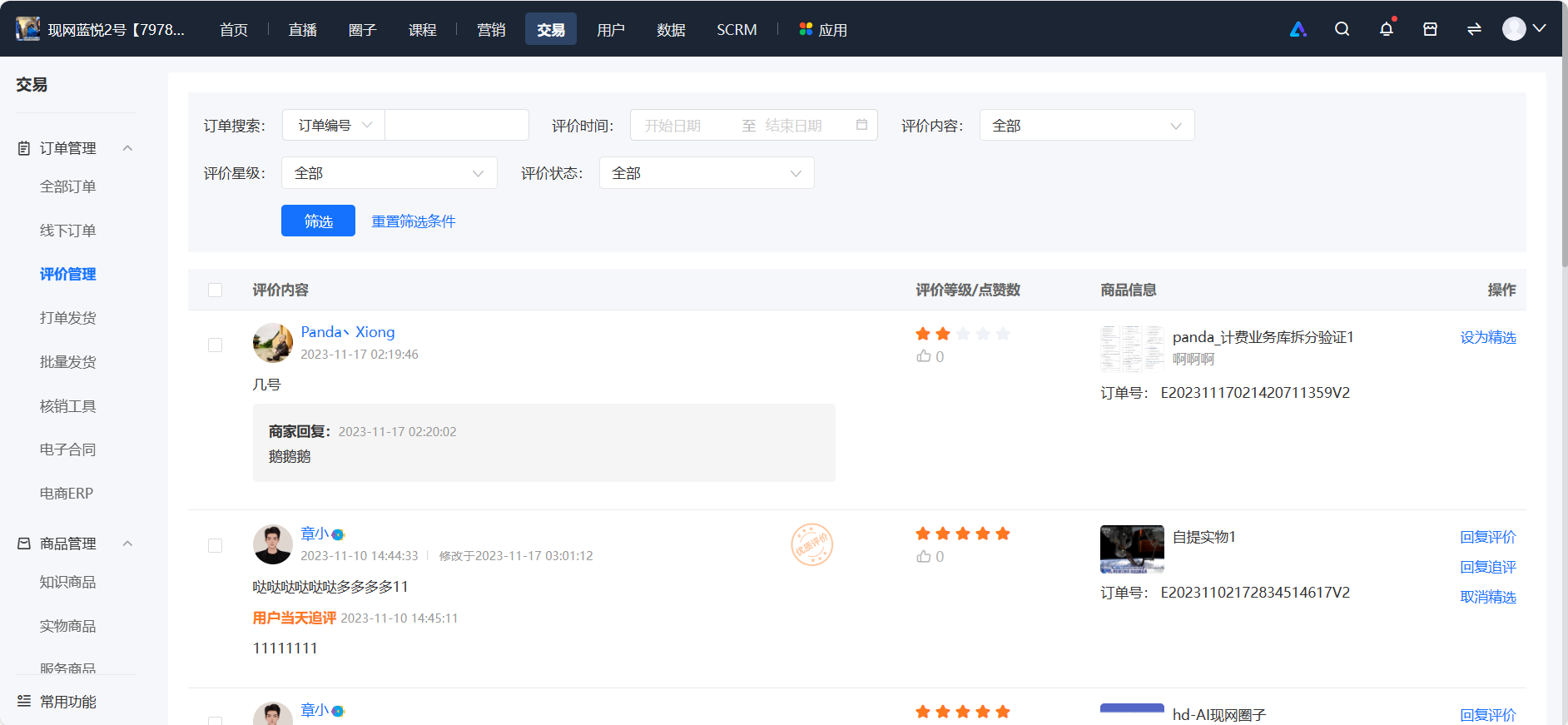Open 课程 navigation tab

(x=423, y=29)
